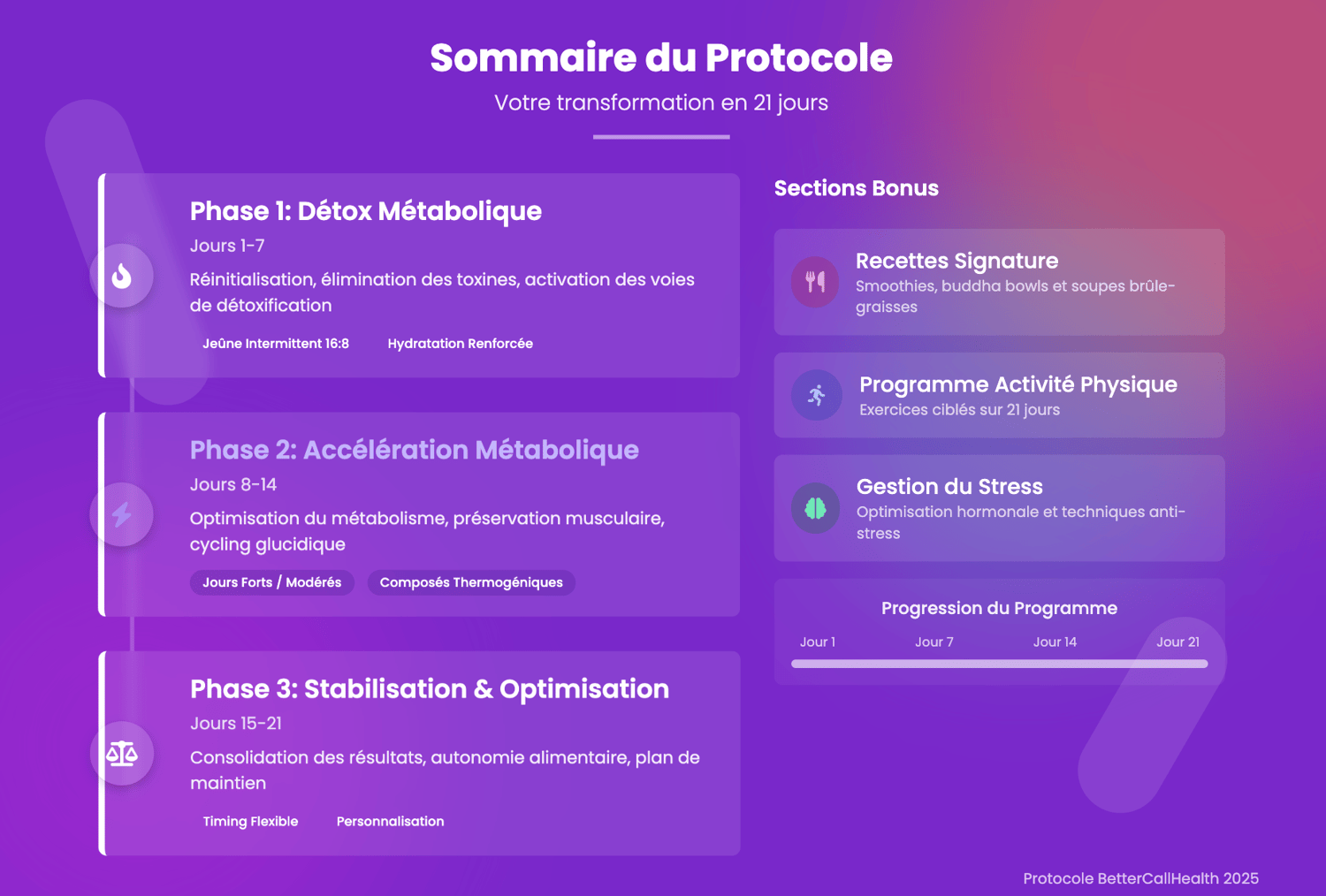Image resolution: width=1326 pixels, height=896 pixels.
Task: Click the running person activity icon
Action: point(817,395)
